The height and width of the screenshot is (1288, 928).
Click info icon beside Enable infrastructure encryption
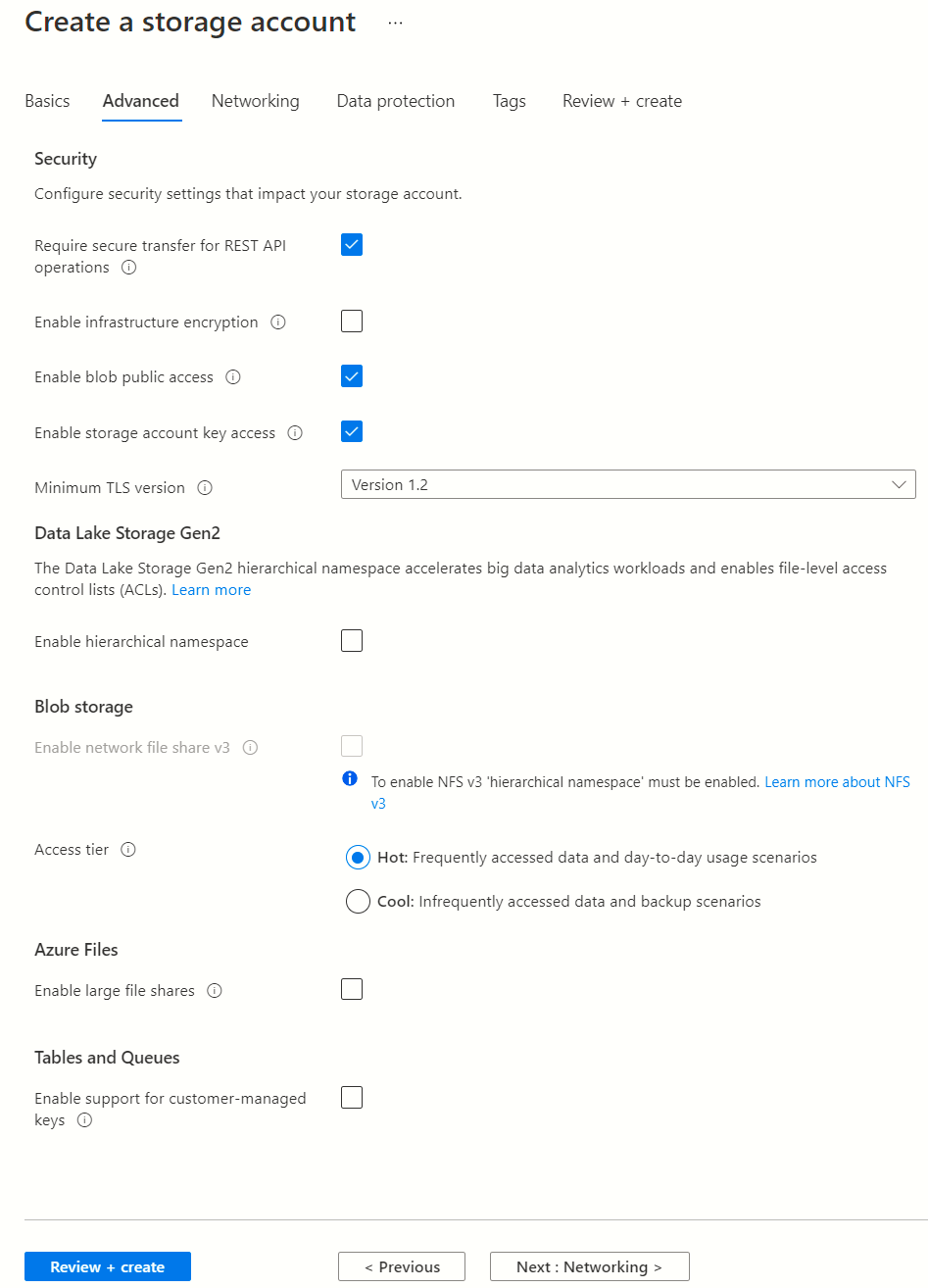(x=278, y=322)
